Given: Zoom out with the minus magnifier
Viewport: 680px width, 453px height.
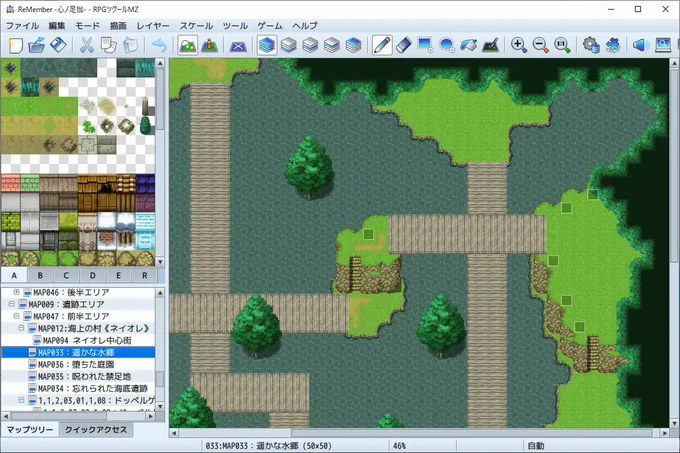Looking at the screenshot, I should point(540,45).
